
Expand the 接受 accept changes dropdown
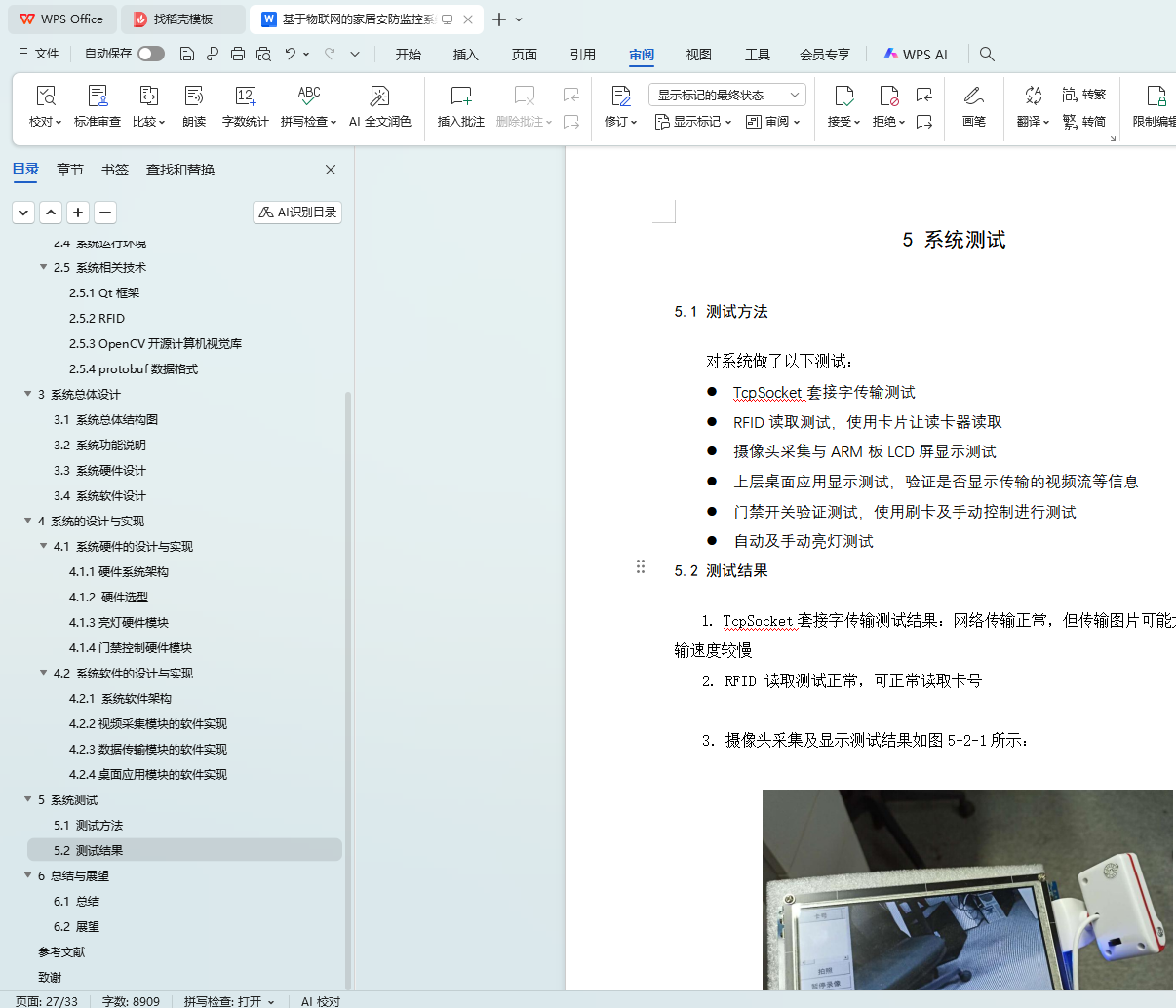point(844,122)
